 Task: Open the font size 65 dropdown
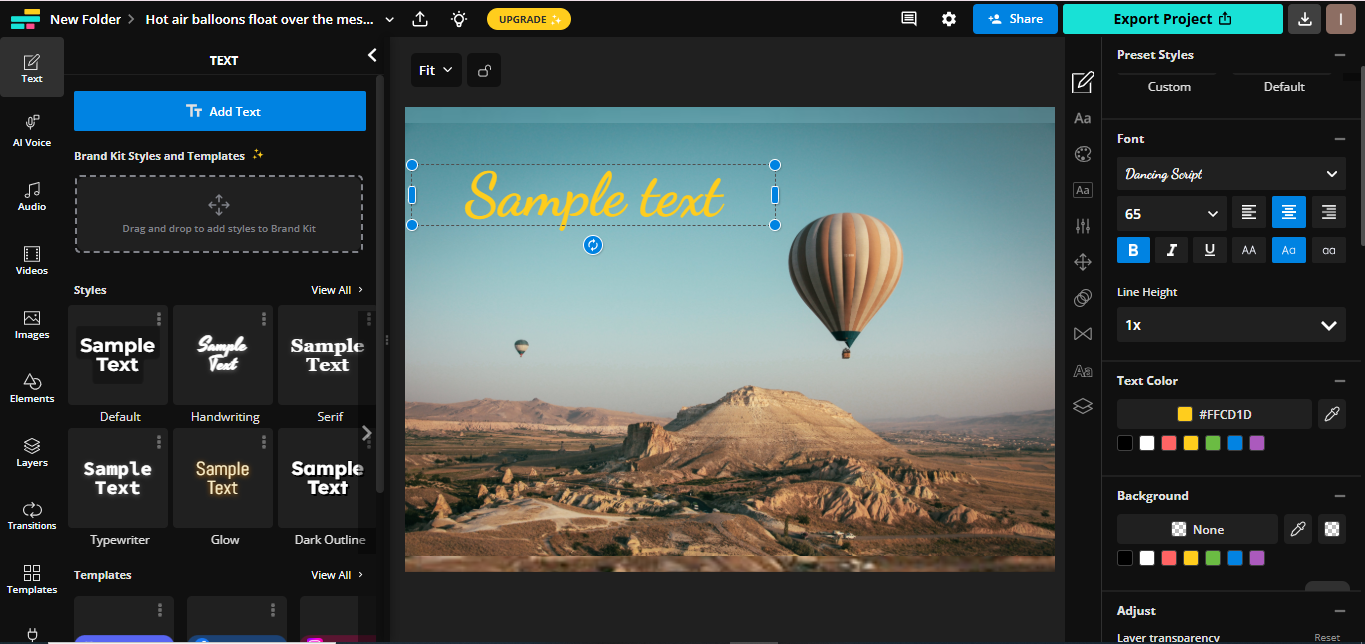click(x=1171, y=213)
